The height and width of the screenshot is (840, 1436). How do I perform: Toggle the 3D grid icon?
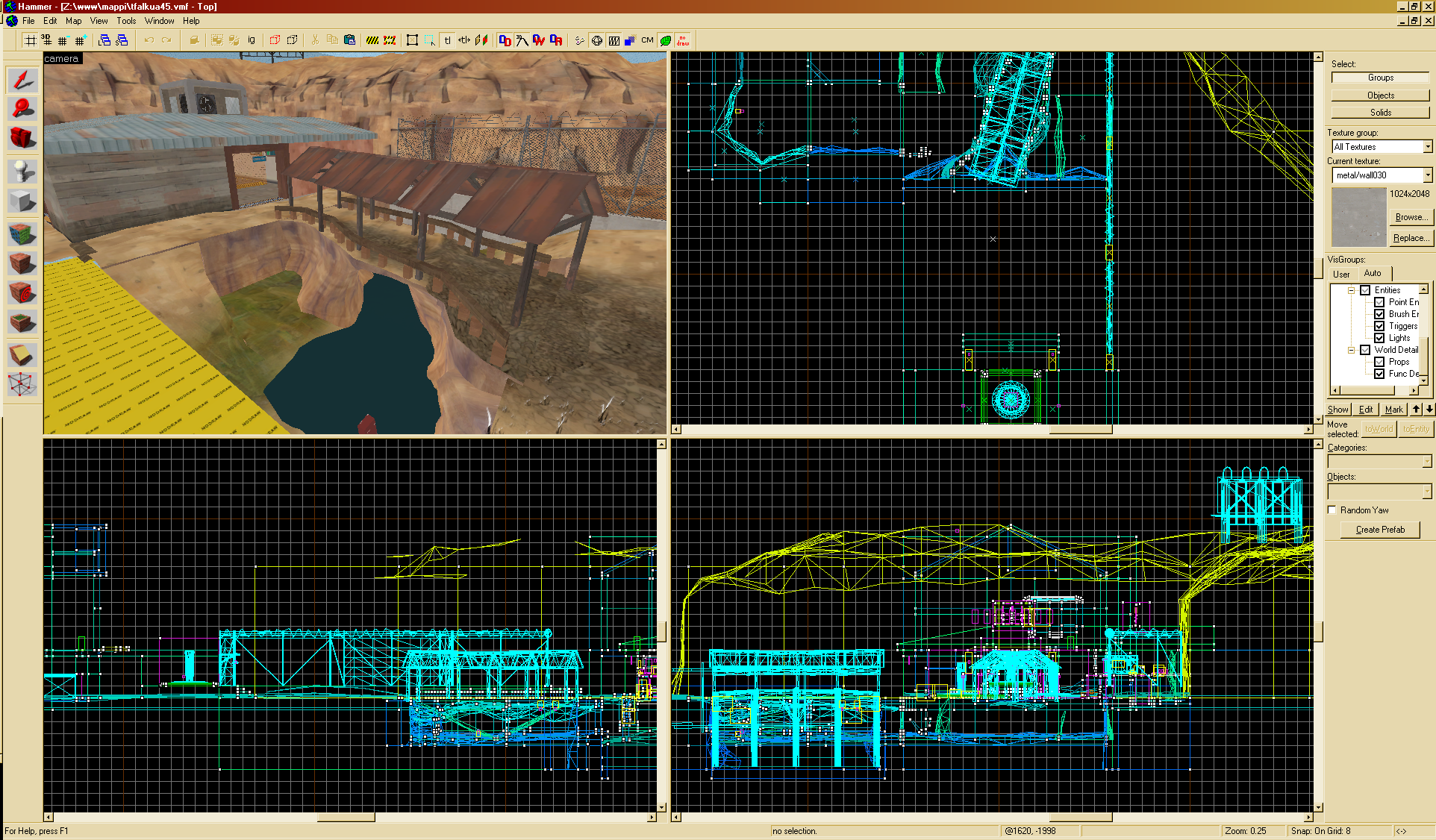pyautogui.click(x=46, y=40)
